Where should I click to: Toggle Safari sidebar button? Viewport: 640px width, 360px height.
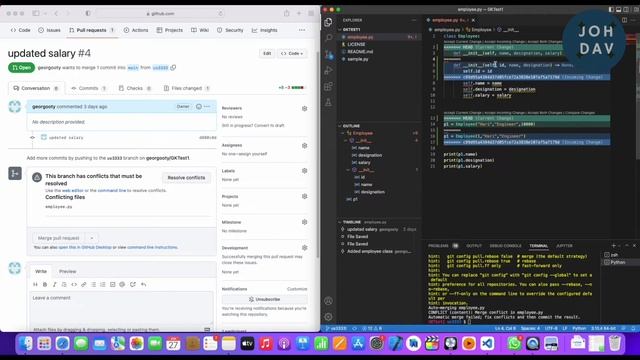(x=36, y=13)
